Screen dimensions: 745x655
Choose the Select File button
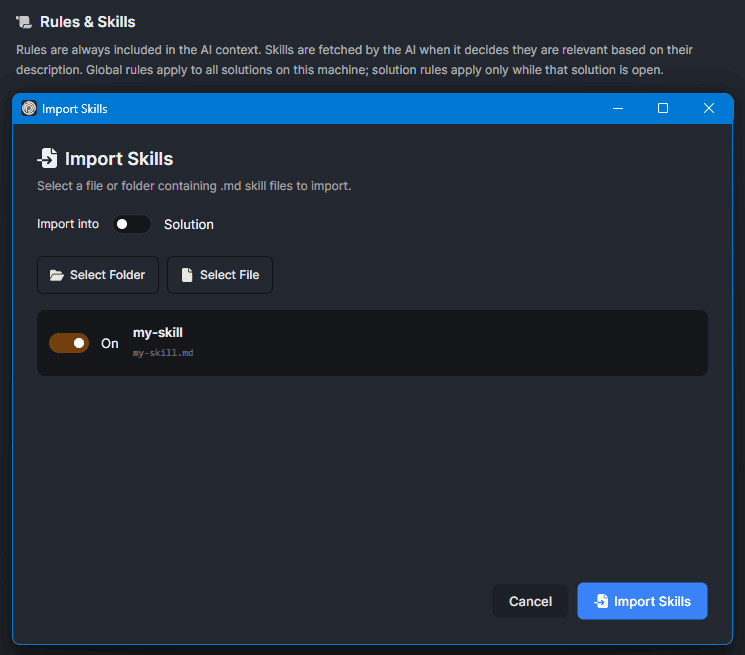220,275
